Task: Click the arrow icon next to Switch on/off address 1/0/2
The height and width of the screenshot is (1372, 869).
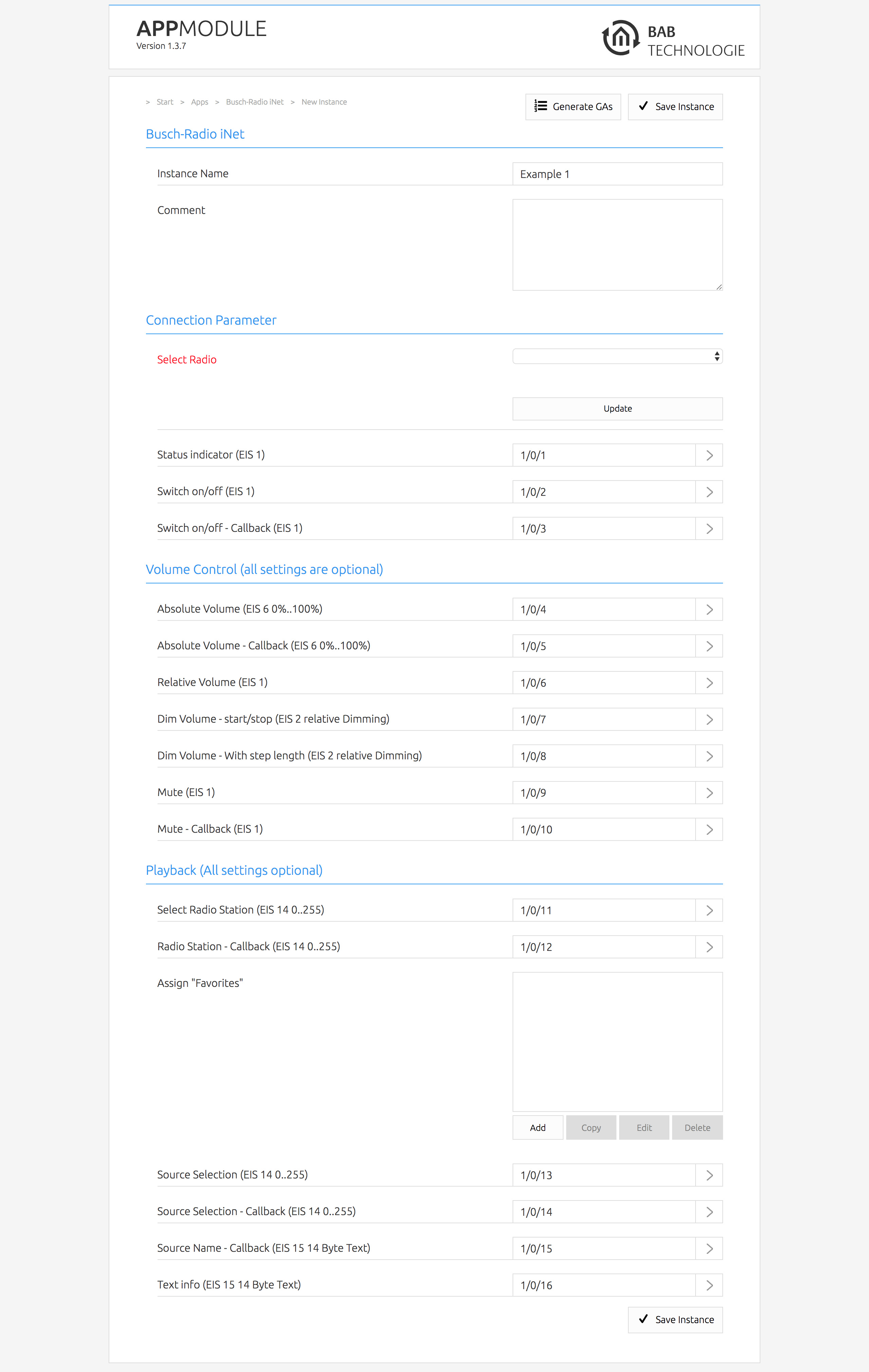Action: [x=709, y=492]
